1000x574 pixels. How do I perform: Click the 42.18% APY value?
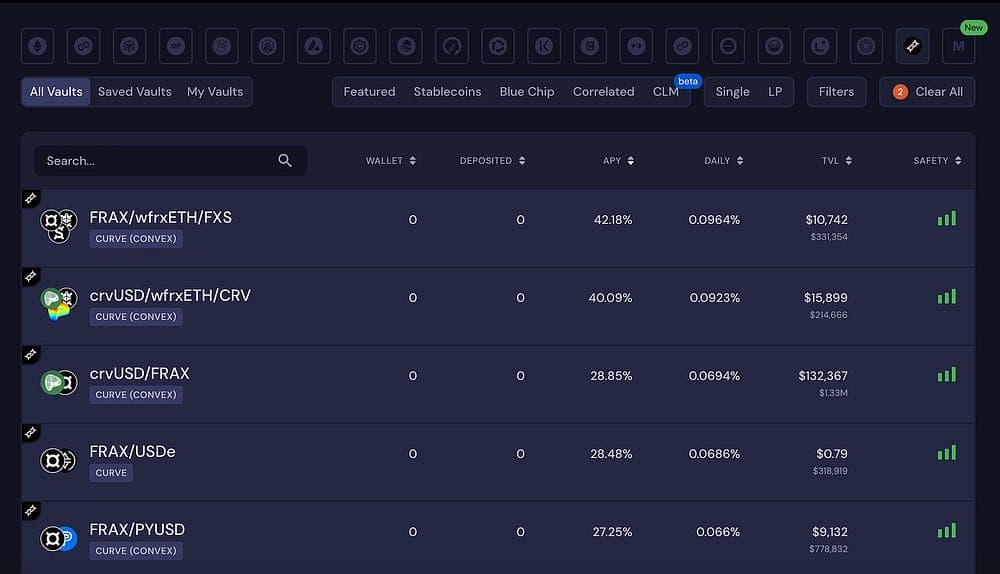pyautogui.click(x=613, y=220)
